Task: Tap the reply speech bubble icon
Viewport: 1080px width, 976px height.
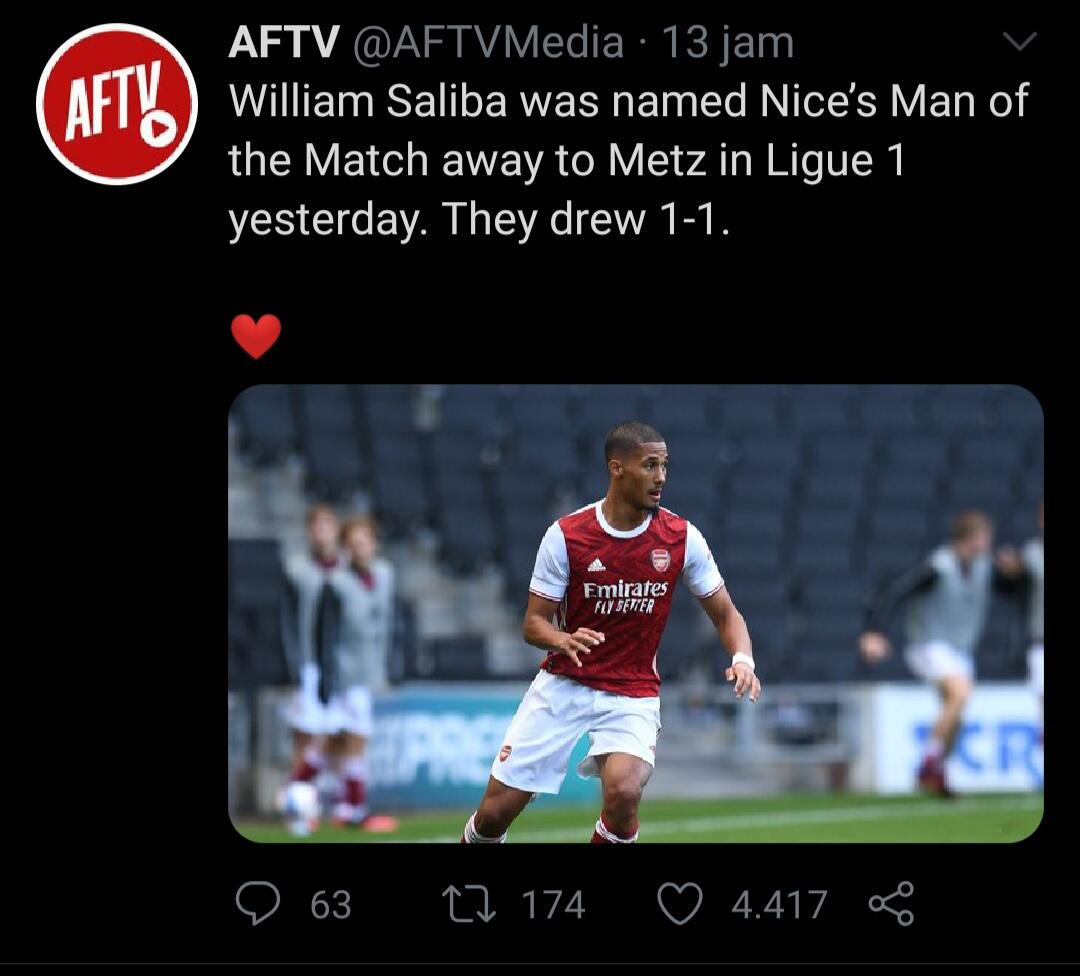Action: (257, 903)
